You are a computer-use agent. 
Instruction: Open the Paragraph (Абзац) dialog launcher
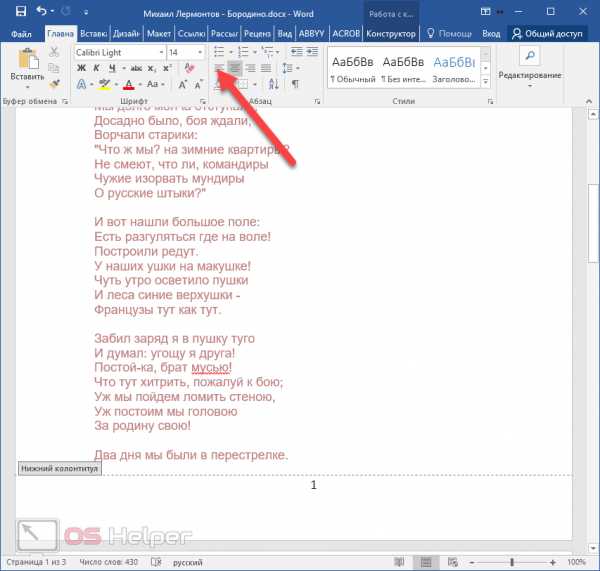[317, 101]
